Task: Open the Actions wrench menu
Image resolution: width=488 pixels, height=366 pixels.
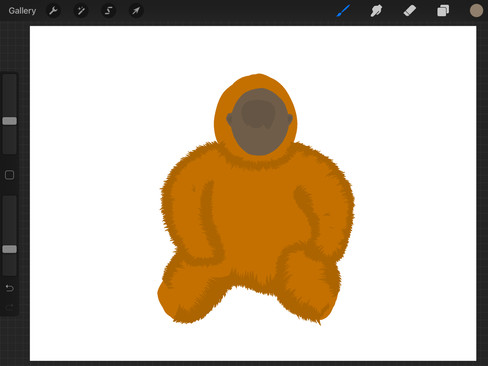Action: (x=53, y=11)
